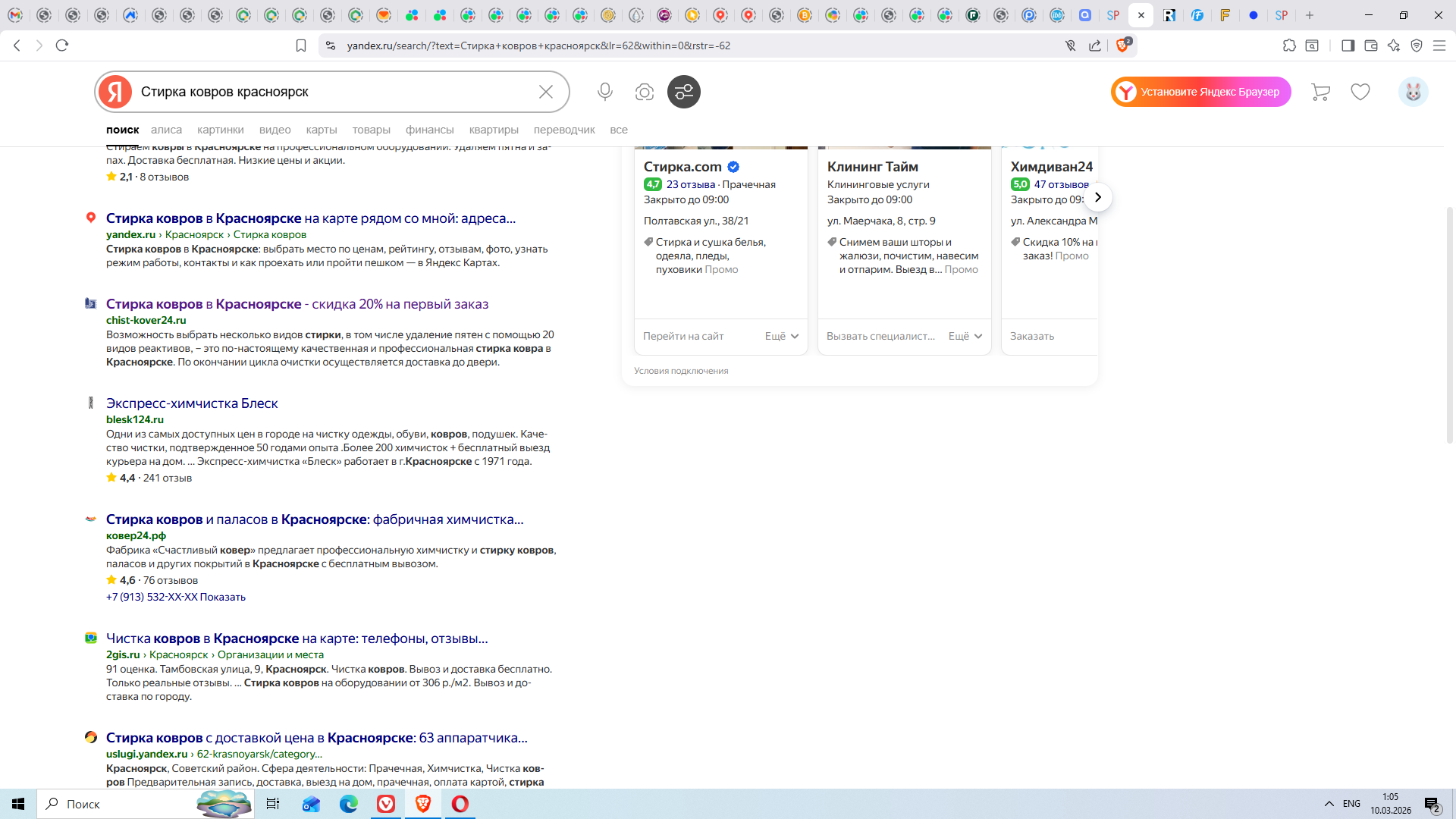
Task: Switch to the карты tab
Action: pos(322,130)
